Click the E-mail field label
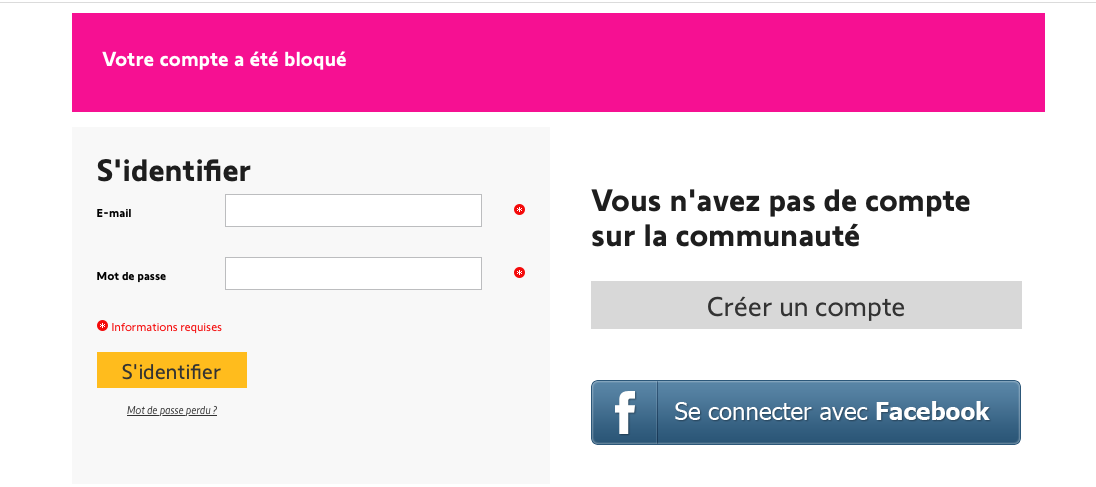The image size is (1096, 487). point(114,213)
